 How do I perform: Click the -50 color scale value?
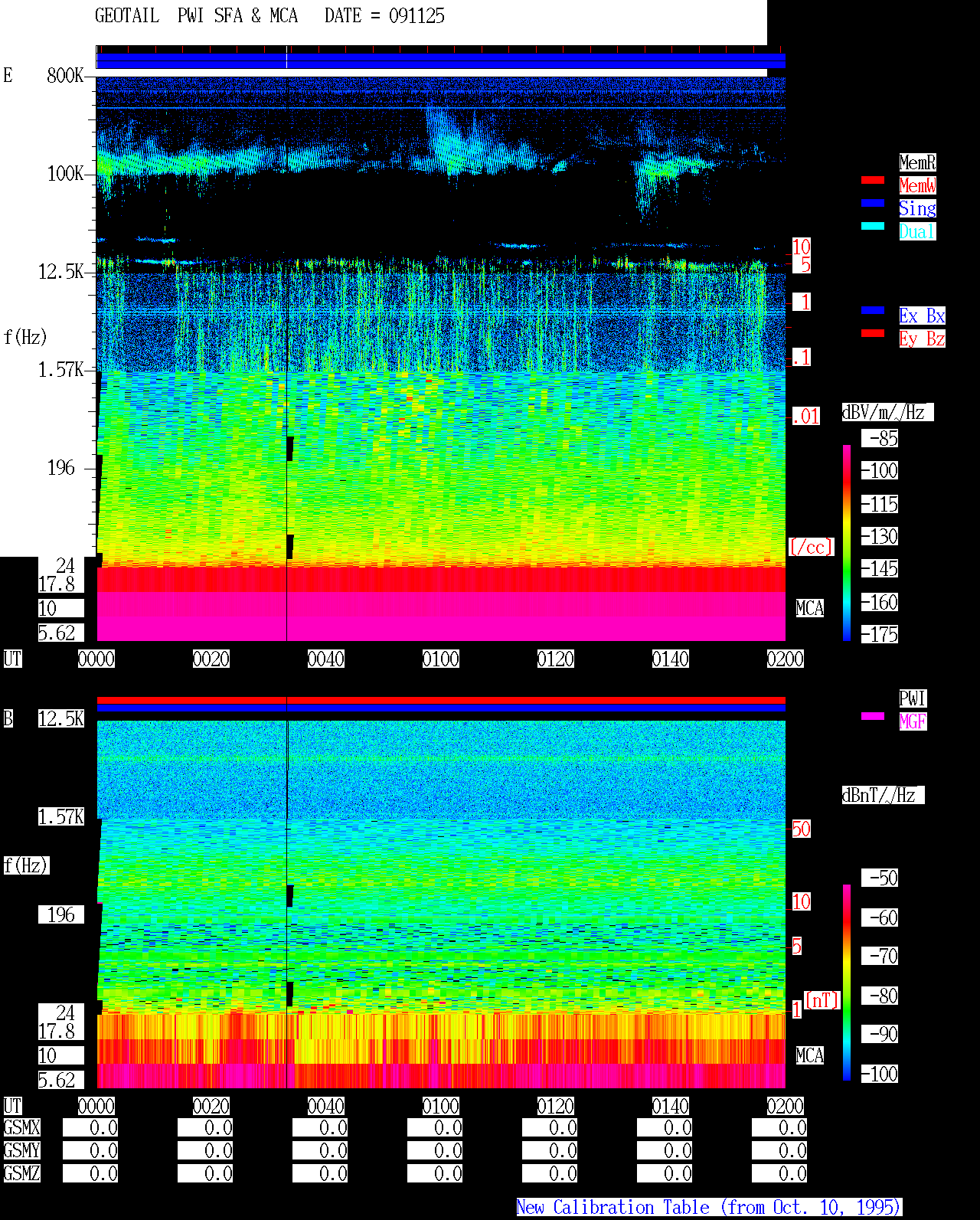coord(880,878)
